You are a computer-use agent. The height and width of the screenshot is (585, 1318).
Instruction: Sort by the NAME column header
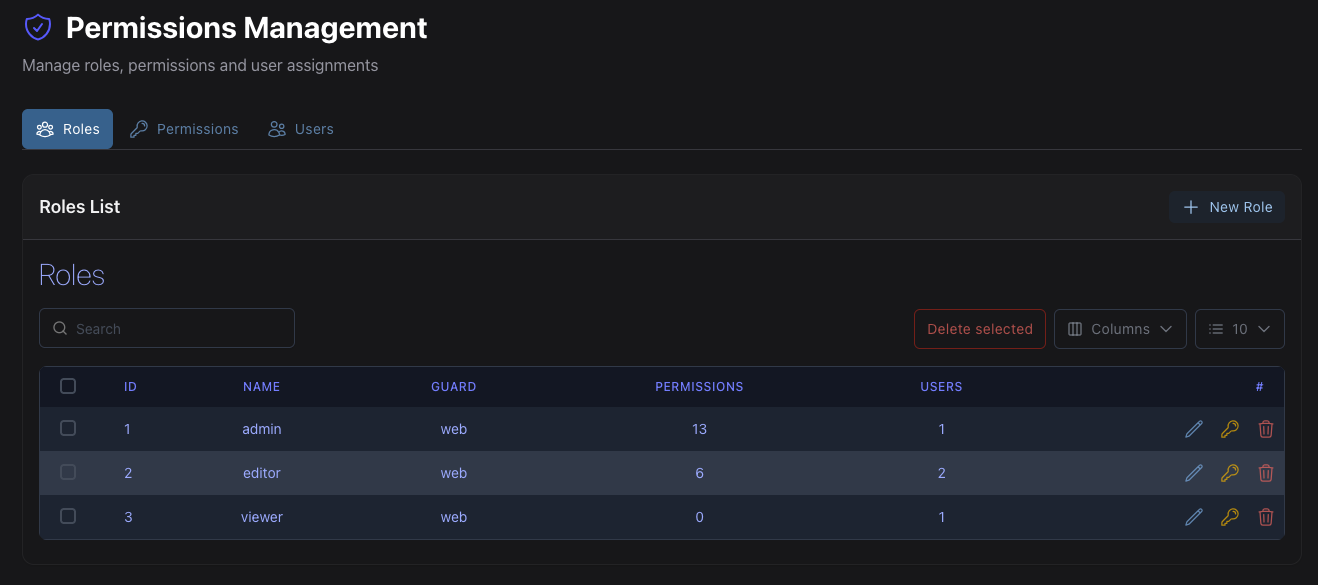click(261, 386)
